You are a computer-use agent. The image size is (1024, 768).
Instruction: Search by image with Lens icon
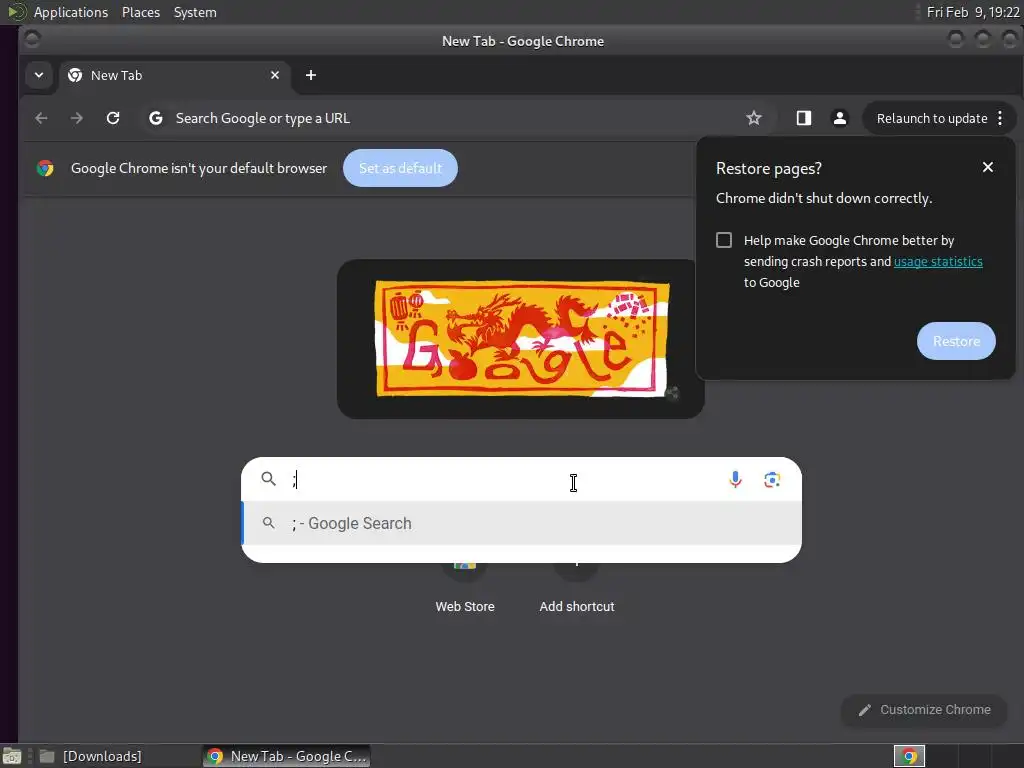[x=772, y=479]
